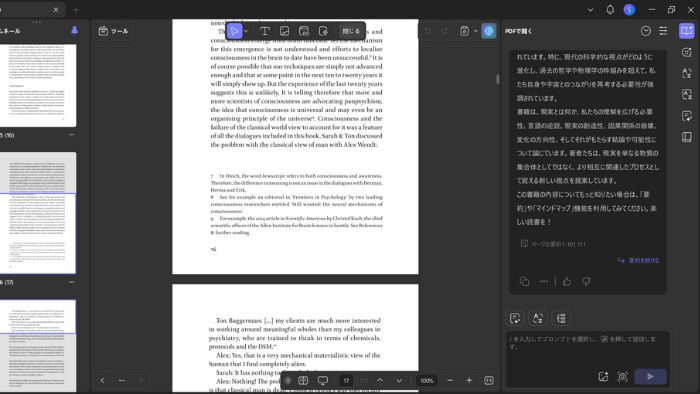This screenshot has width=700, height=394.
Task: Click the explain prompt quick button
Action: click(x=561, y=318)
